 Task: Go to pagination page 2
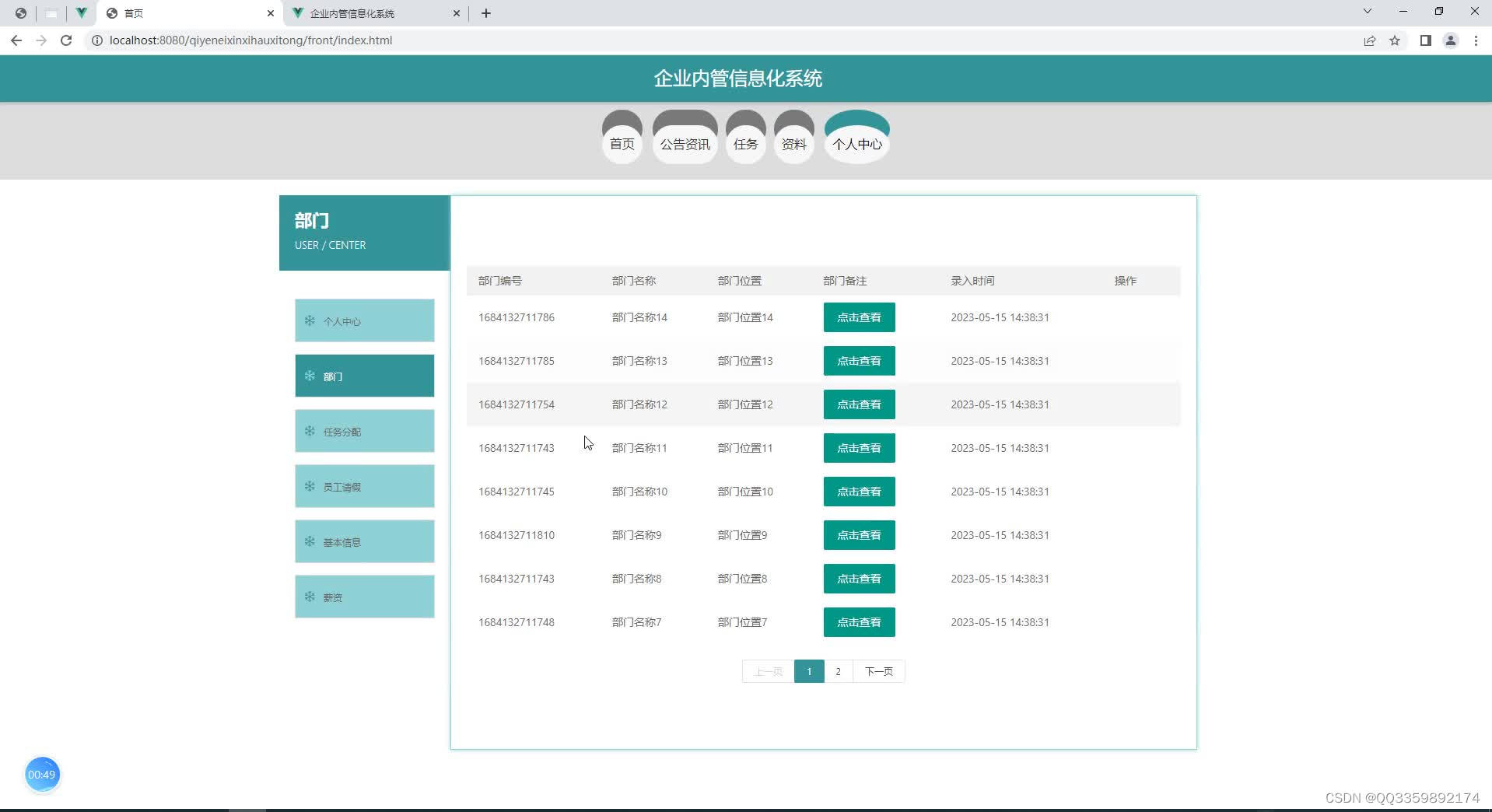pos(838,671)
